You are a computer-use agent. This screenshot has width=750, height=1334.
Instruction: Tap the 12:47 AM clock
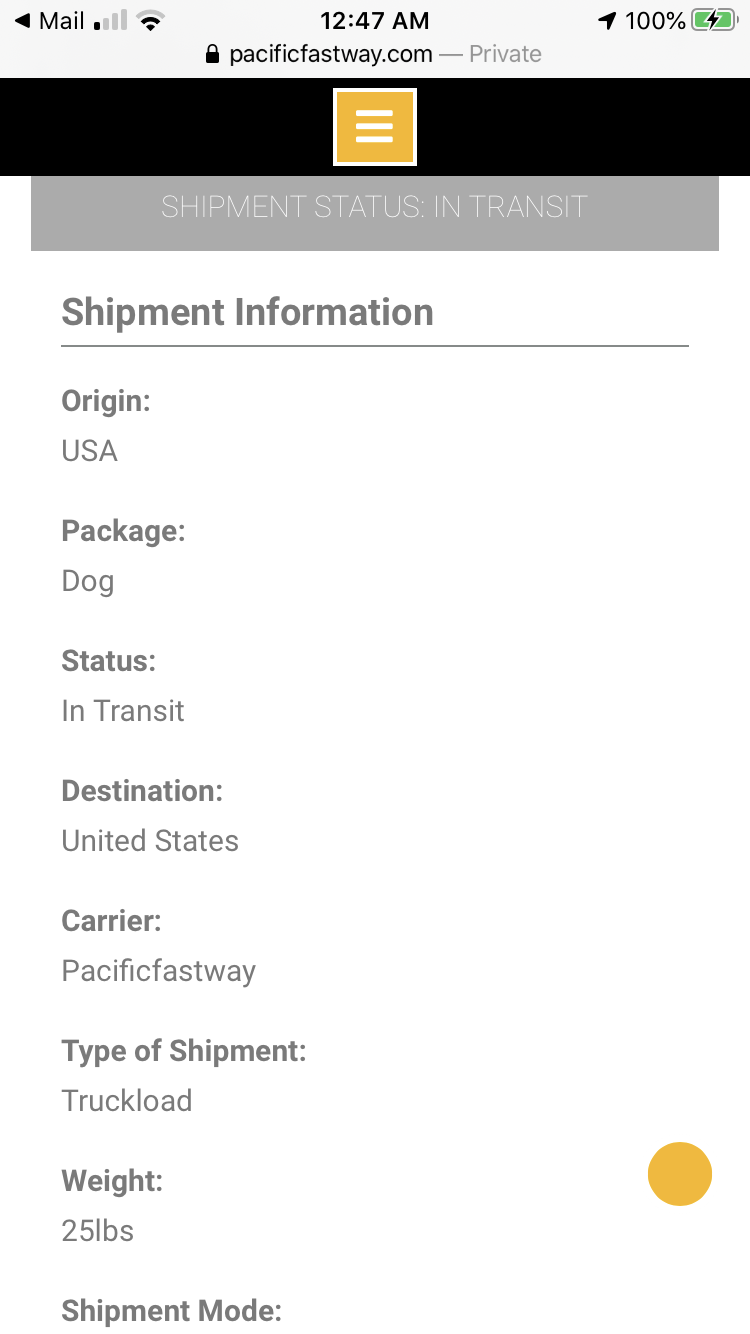click(x=375, y=21)
